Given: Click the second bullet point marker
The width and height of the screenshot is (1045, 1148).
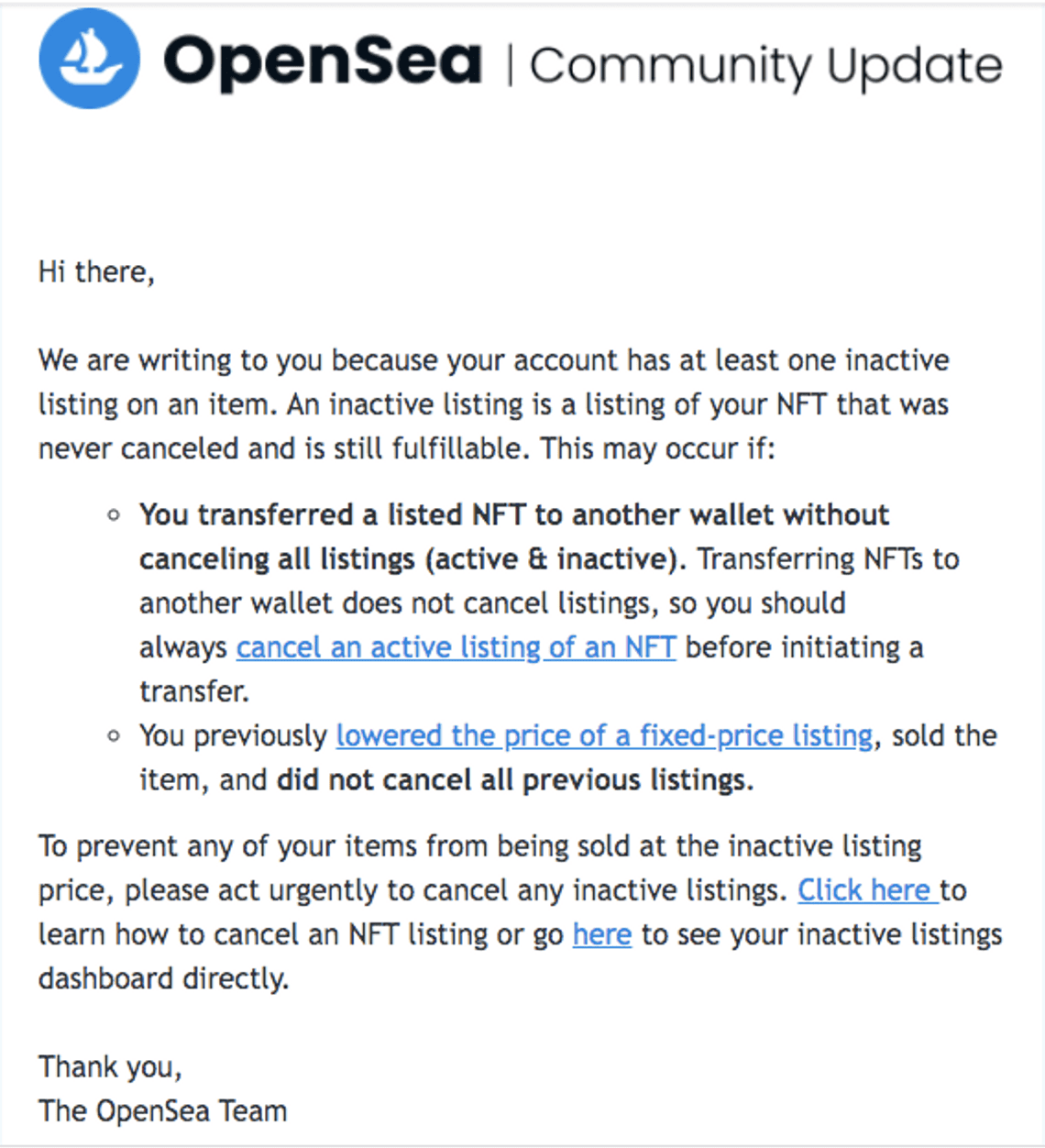Looking at the screenshot, I should click(114, 735).
